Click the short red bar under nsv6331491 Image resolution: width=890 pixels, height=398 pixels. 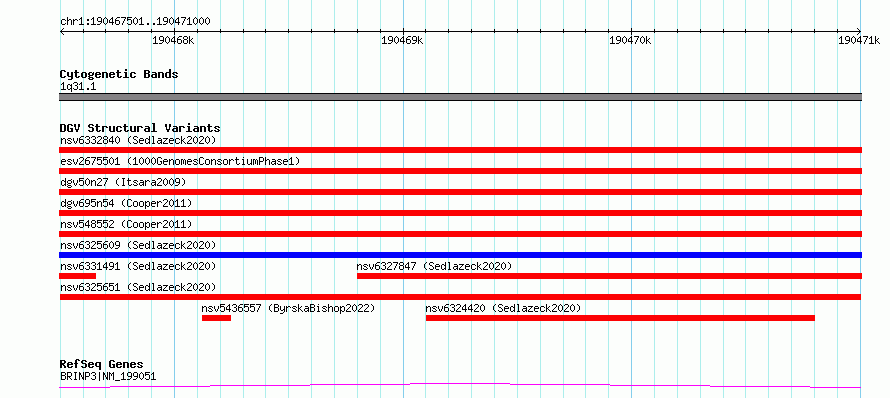[77, 276]
